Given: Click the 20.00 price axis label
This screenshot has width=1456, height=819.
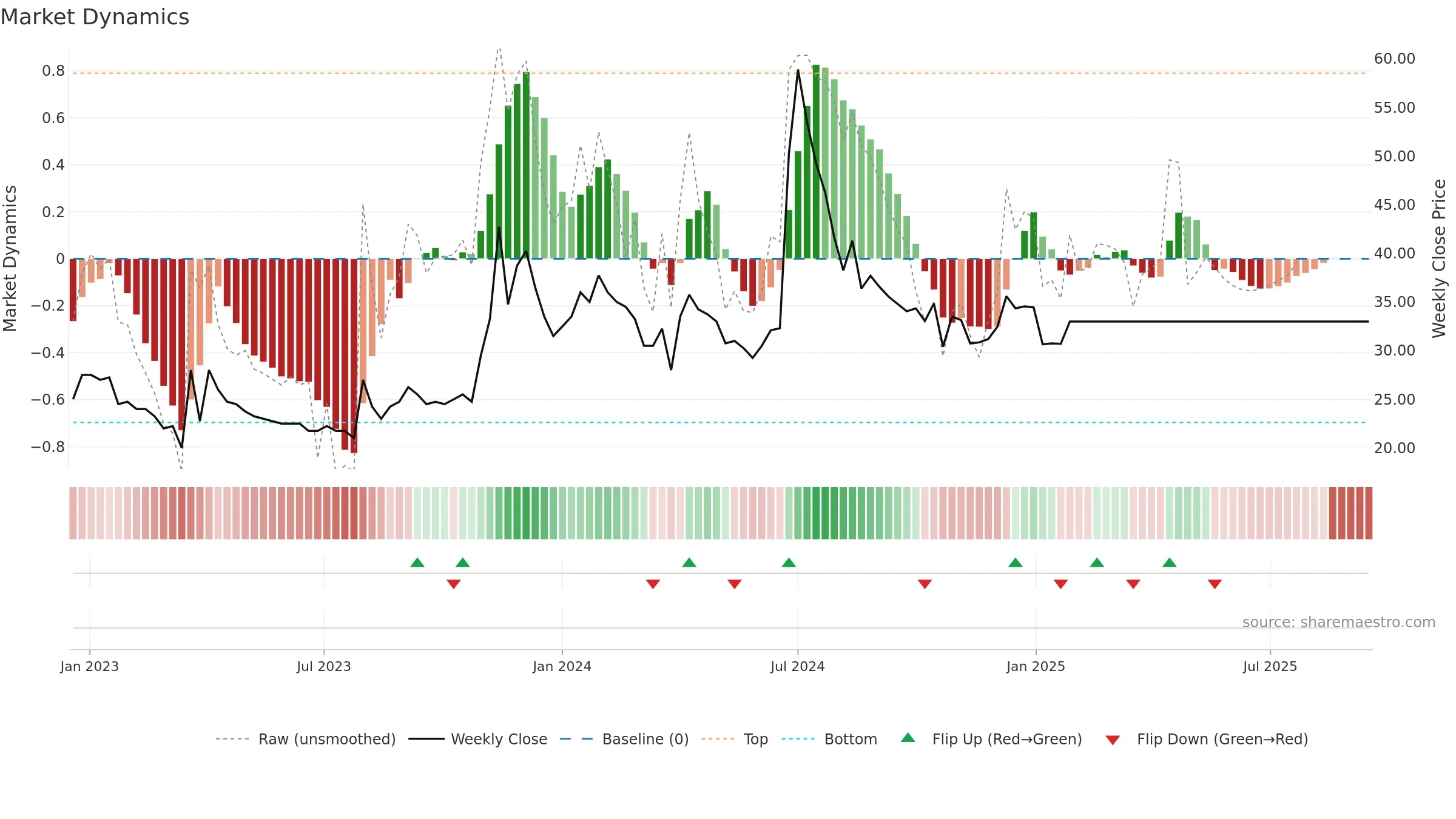Looking at the screenshot, I should [1395, 448].
